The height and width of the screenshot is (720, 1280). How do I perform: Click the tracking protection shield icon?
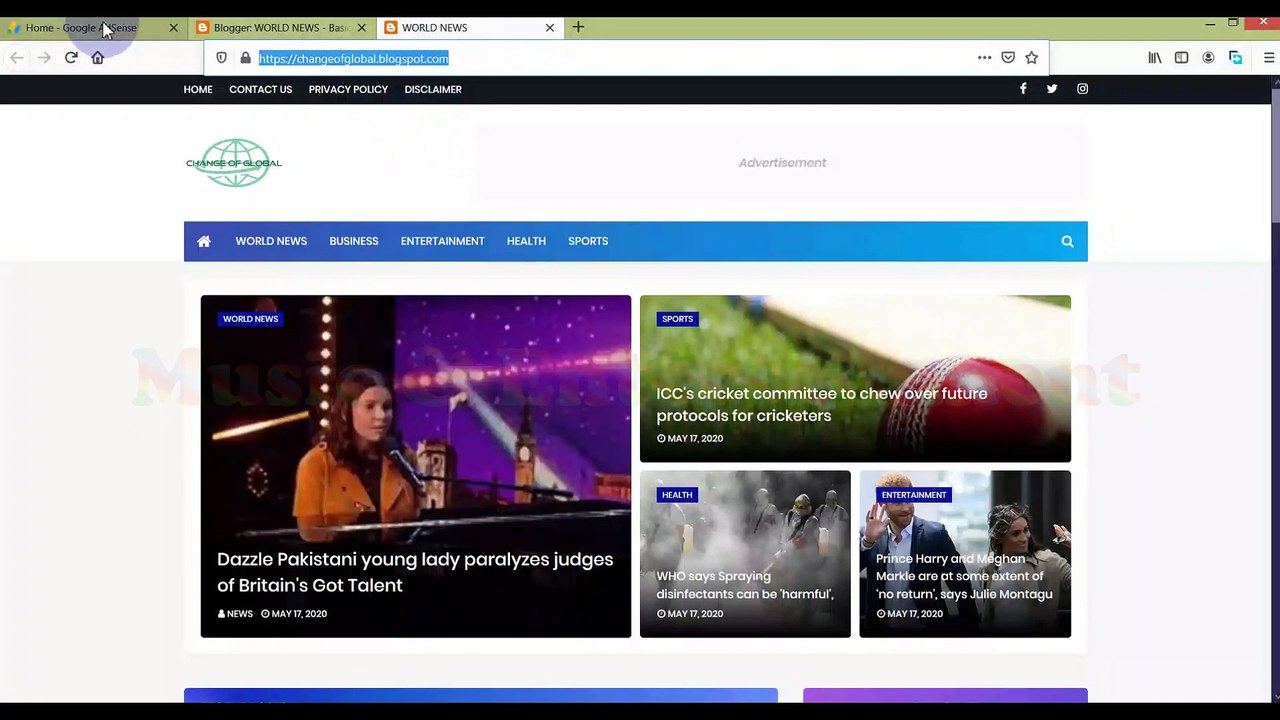pyautogui.click(x=221, y=58)
